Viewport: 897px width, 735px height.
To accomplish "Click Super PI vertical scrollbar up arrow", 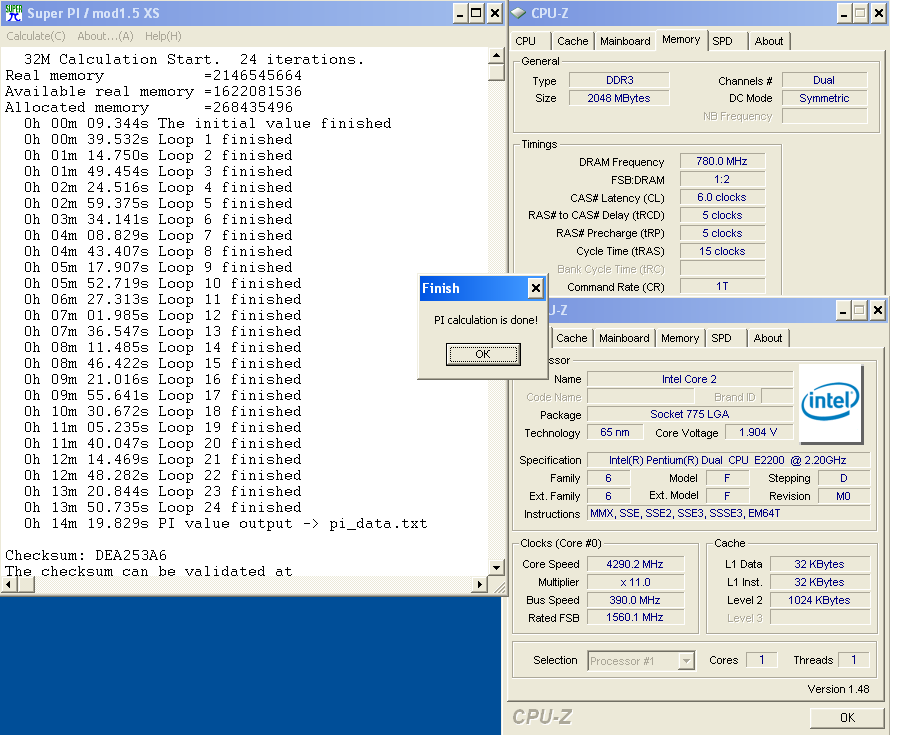I will coord(496,55).
